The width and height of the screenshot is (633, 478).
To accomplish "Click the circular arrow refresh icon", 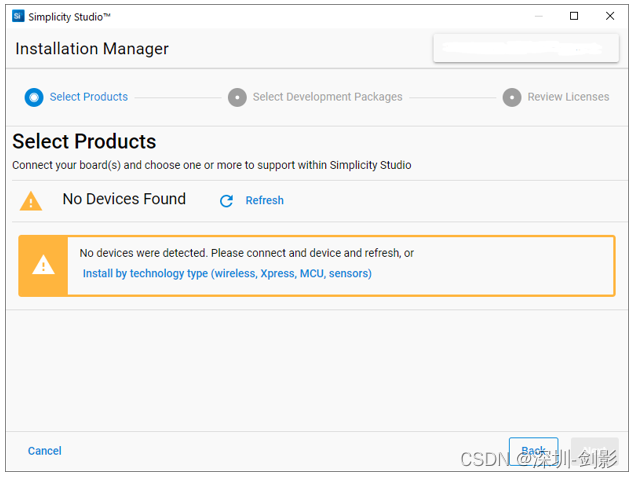I will [x=226, y=201].
